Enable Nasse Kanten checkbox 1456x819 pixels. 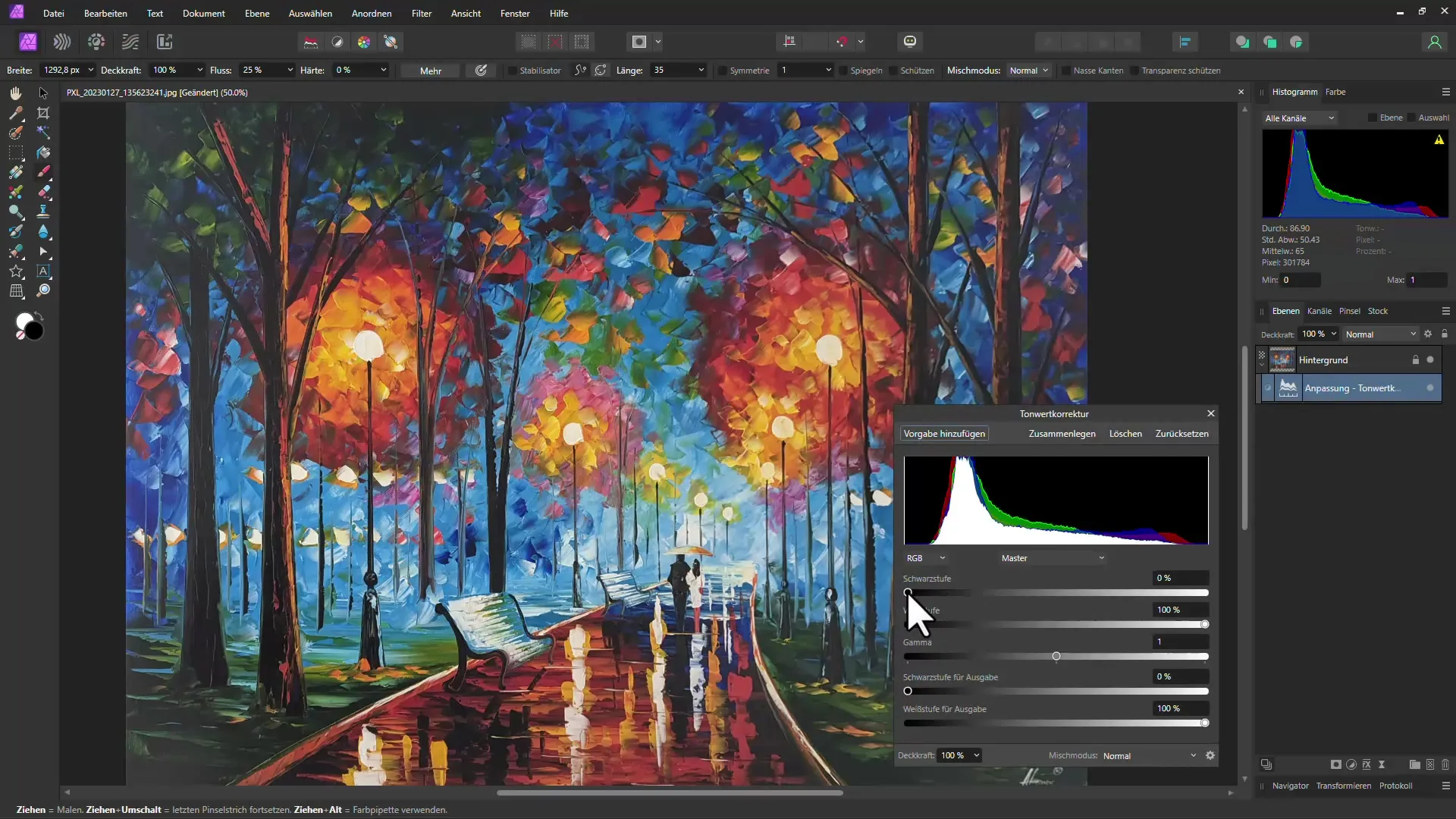pyautogui.click(x=1066, y=71)
